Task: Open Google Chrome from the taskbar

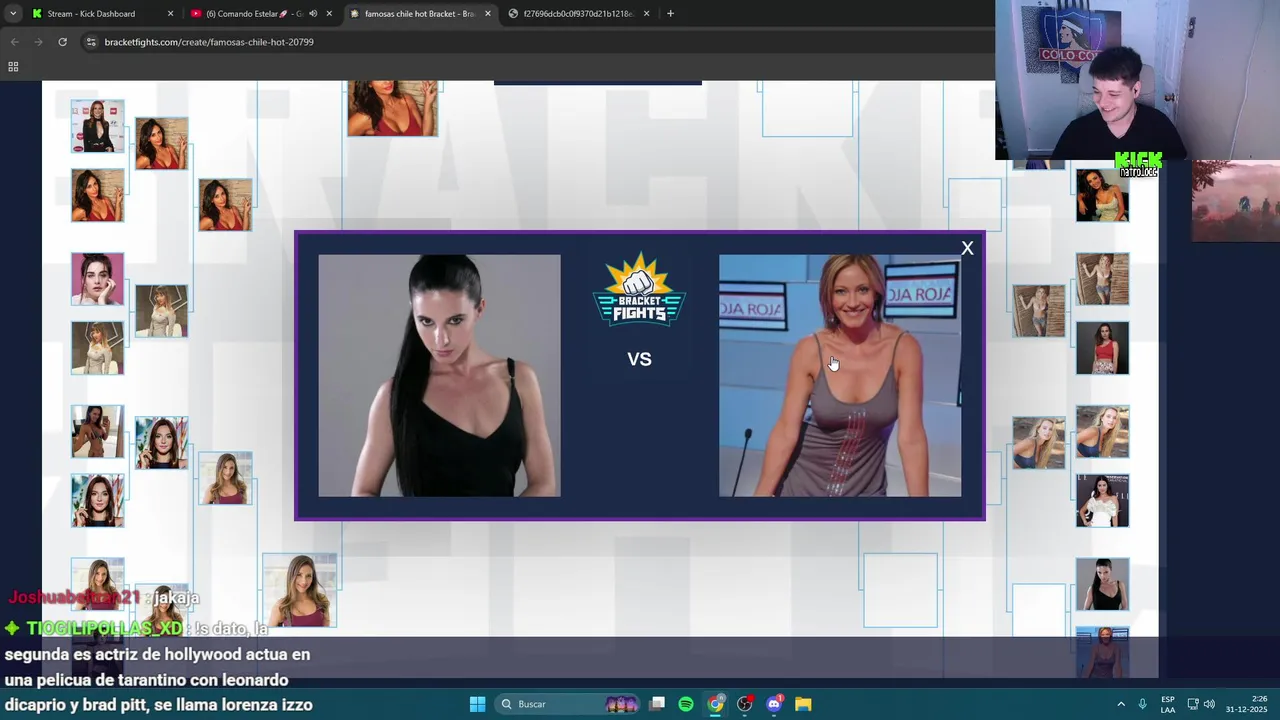Action: coord(715,704)
